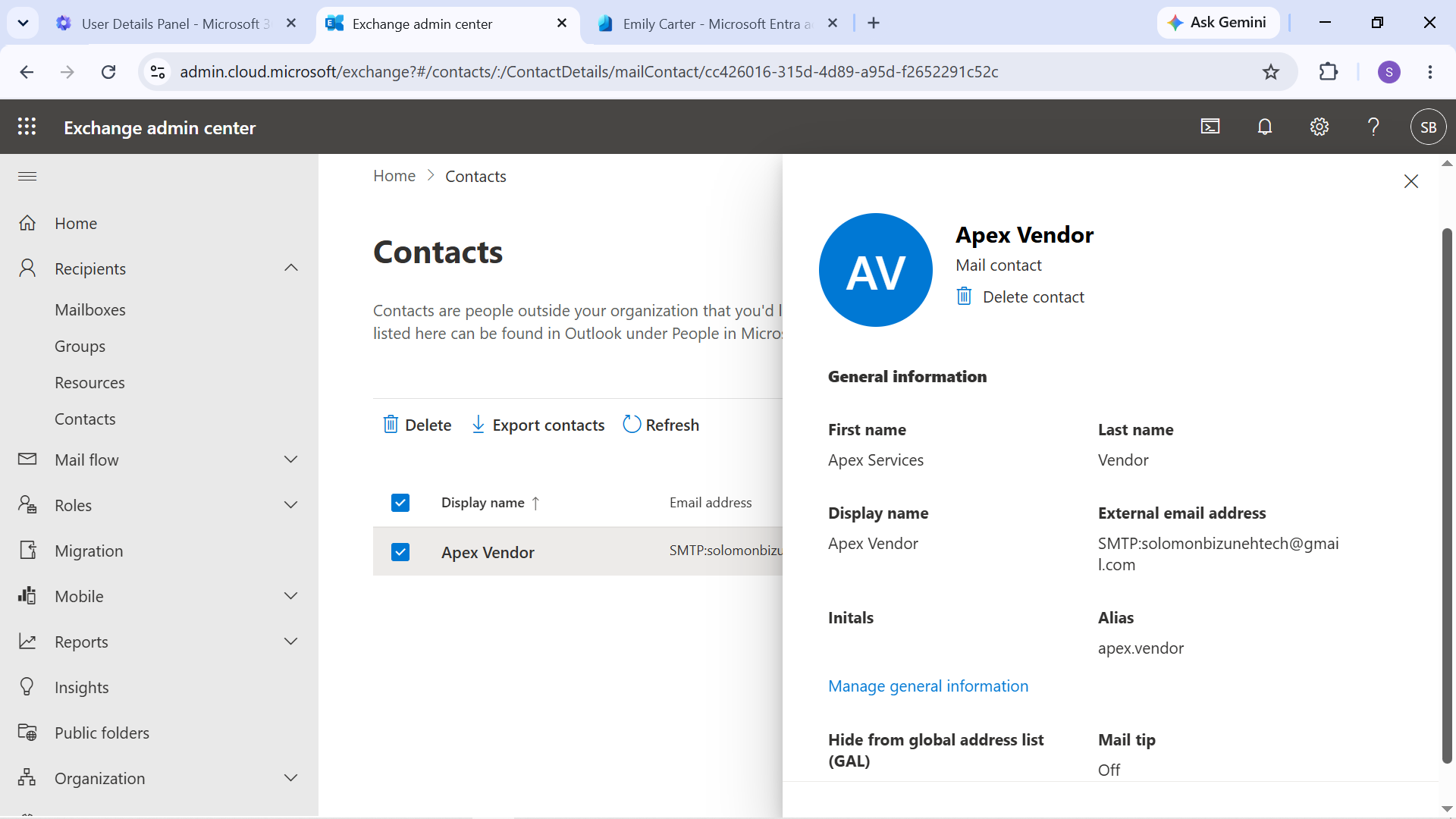The width and height of the screenshot is (1456, 819).
Task: Click the Organization hierarchy icon
Action: pos(27,777)
